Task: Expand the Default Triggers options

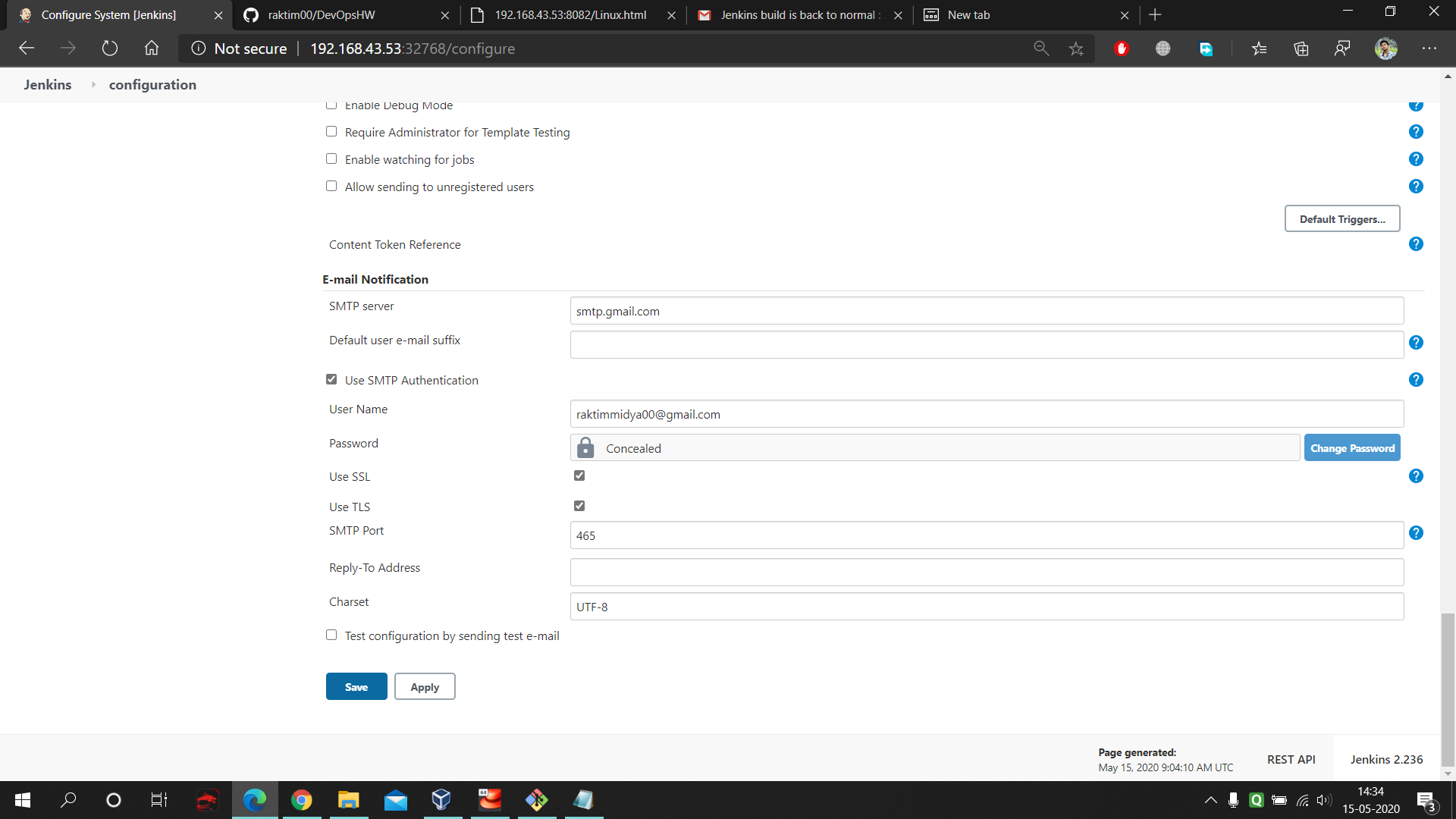Action: [x=1341, y=219]
